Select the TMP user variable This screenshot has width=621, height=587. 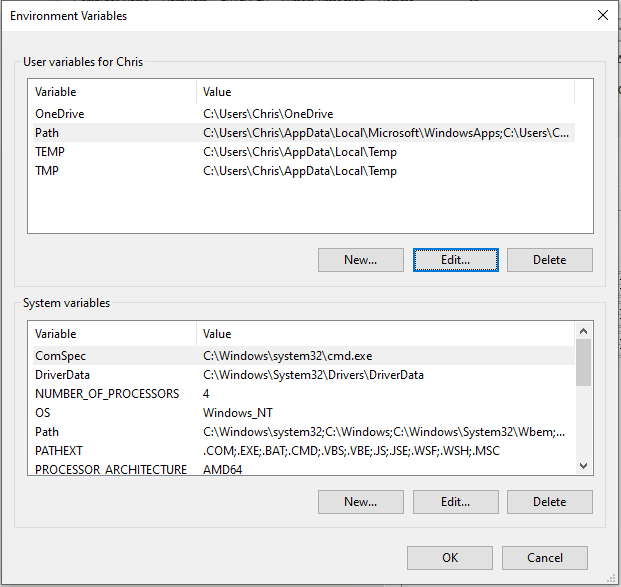pyautogui.click(x=304, y=171)
